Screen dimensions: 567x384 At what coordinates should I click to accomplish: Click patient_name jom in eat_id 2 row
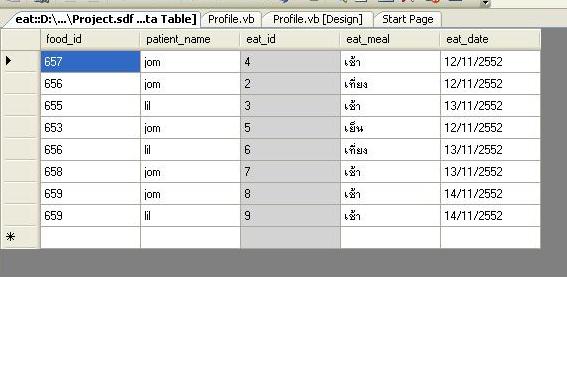point(191,84)
